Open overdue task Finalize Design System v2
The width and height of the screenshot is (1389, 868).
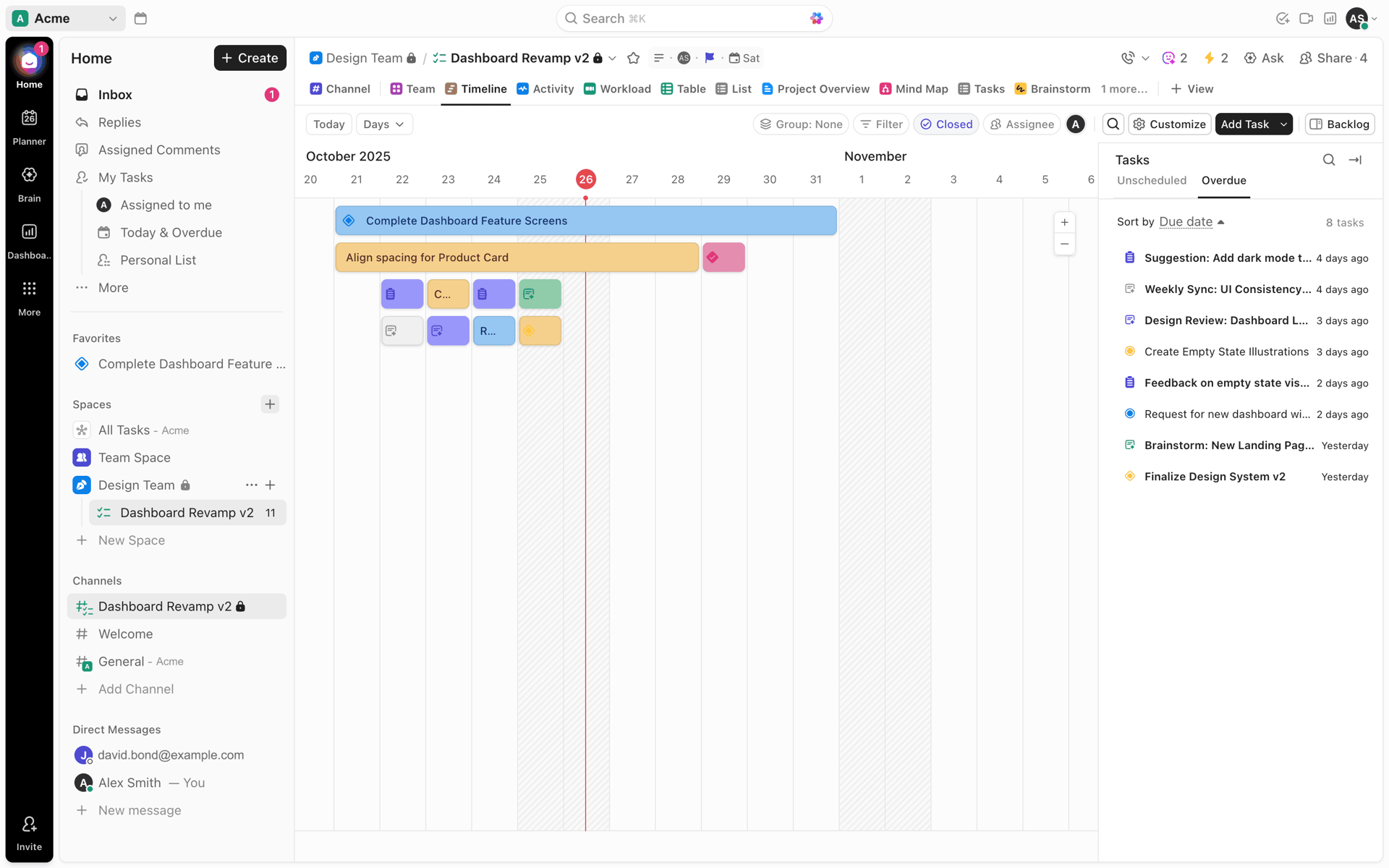click(x=1246, y=477)
